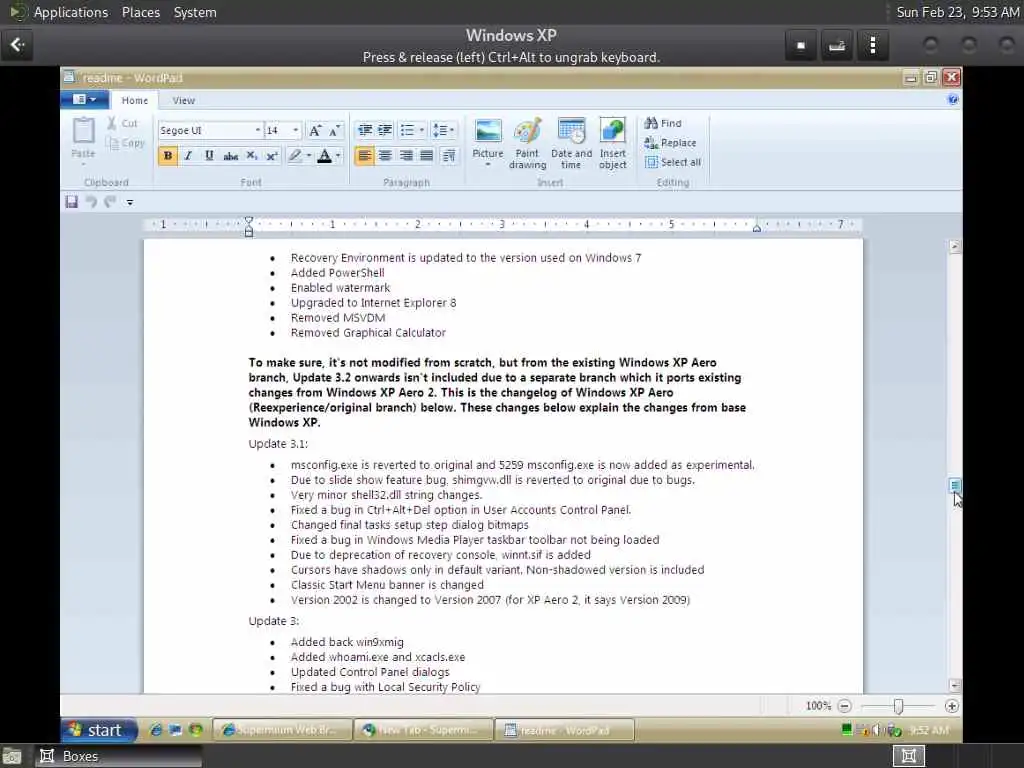Insert Date and time

[x=571, y=144]
